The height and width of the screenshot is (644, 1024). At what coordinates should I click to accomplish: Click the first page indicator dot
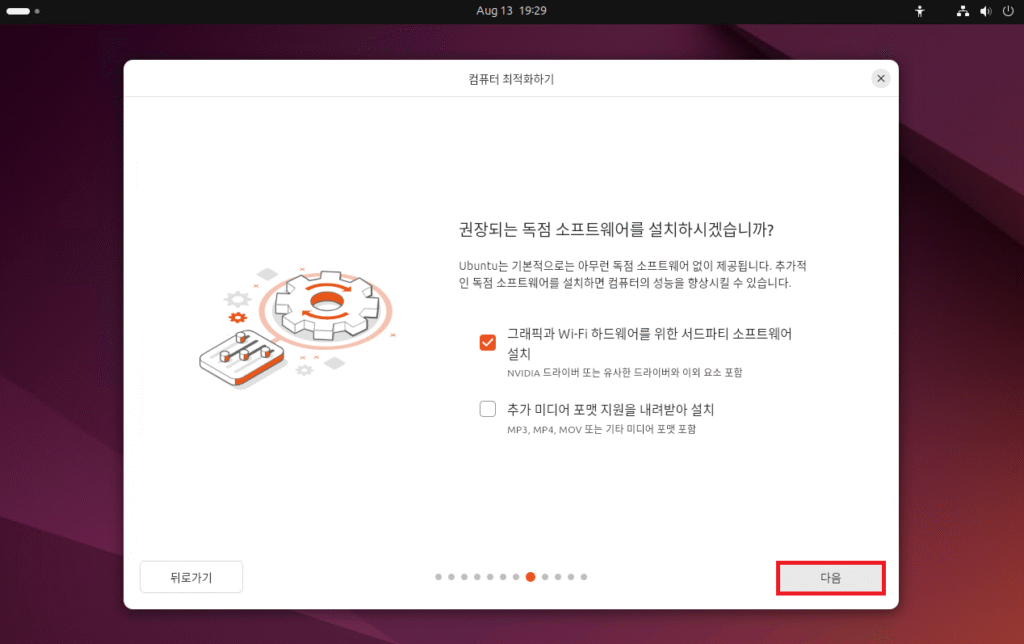click(x=438, y=577)
